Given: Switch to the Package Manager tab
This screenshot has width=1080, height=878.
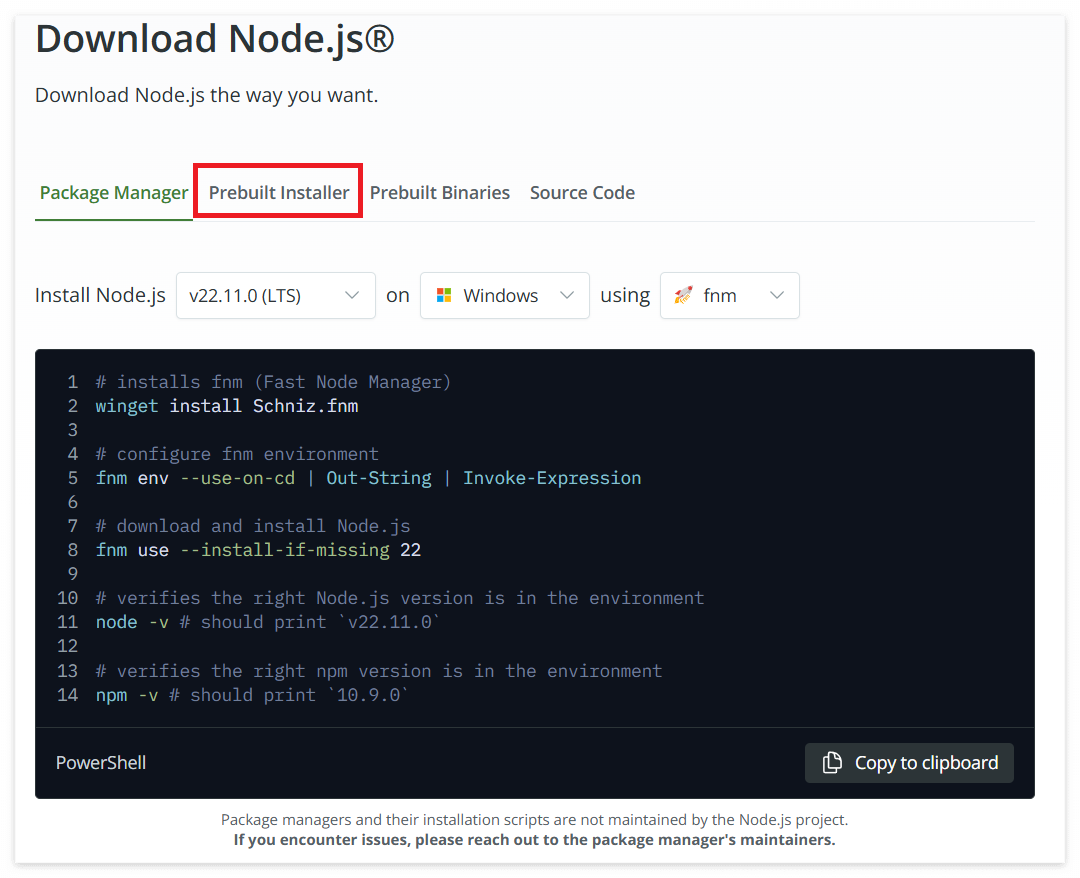Looking at the screenshot, I should tap(114, 193).
